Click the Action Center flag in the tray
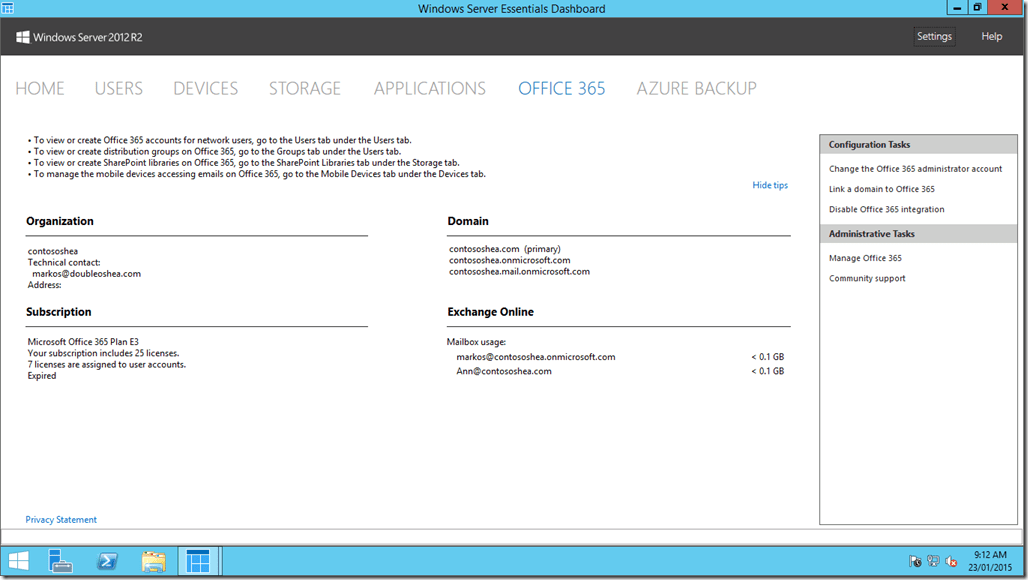1028x580 pixels. tap(913, 561)
